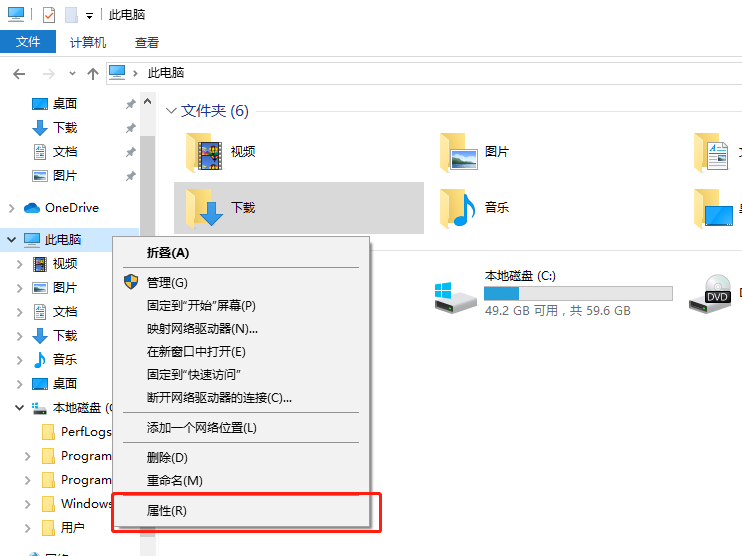
Task: Select 映射网络驱动器(N)... in context menu
Action: [x=202, y=329]
